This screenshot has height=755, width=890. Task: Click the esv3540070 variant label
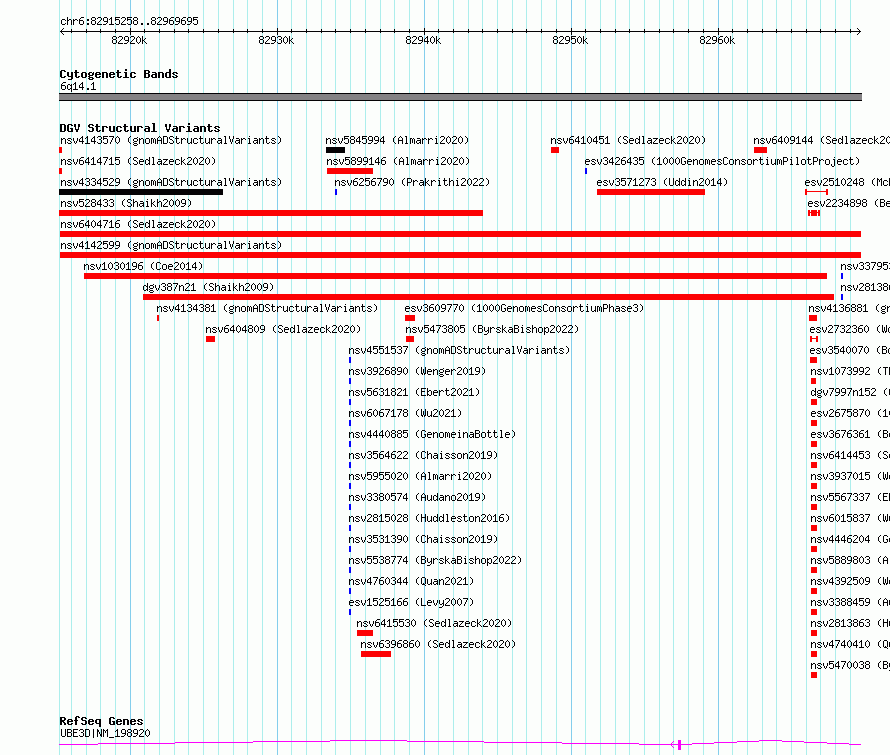[x=850, y=350]
